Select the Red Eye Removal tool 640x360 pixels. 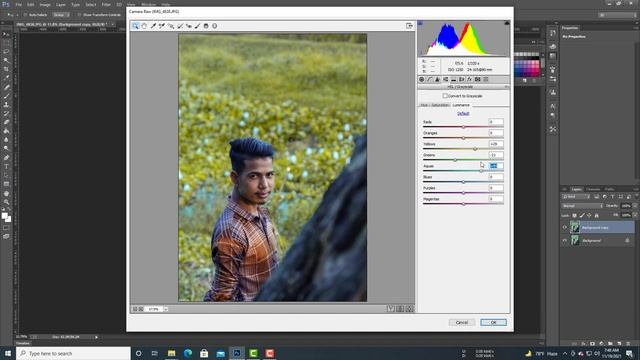[189, 26]
